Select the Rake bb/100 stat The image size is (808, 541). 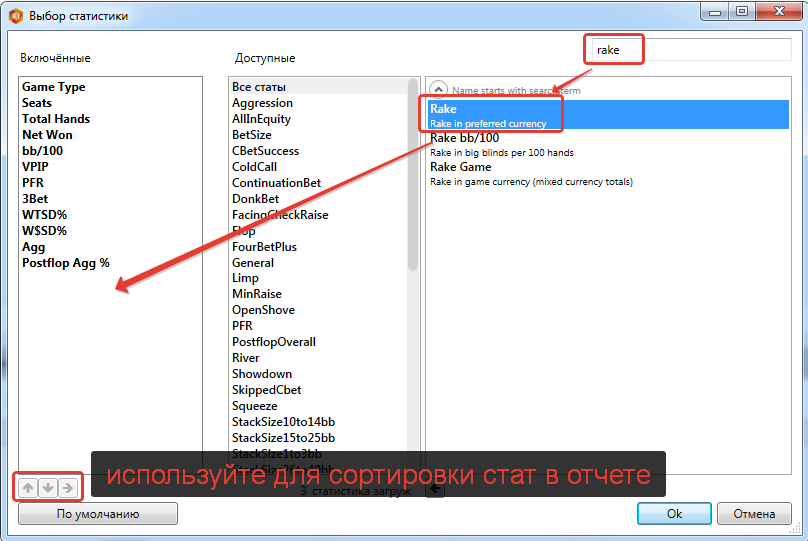(x=464, y=138)
